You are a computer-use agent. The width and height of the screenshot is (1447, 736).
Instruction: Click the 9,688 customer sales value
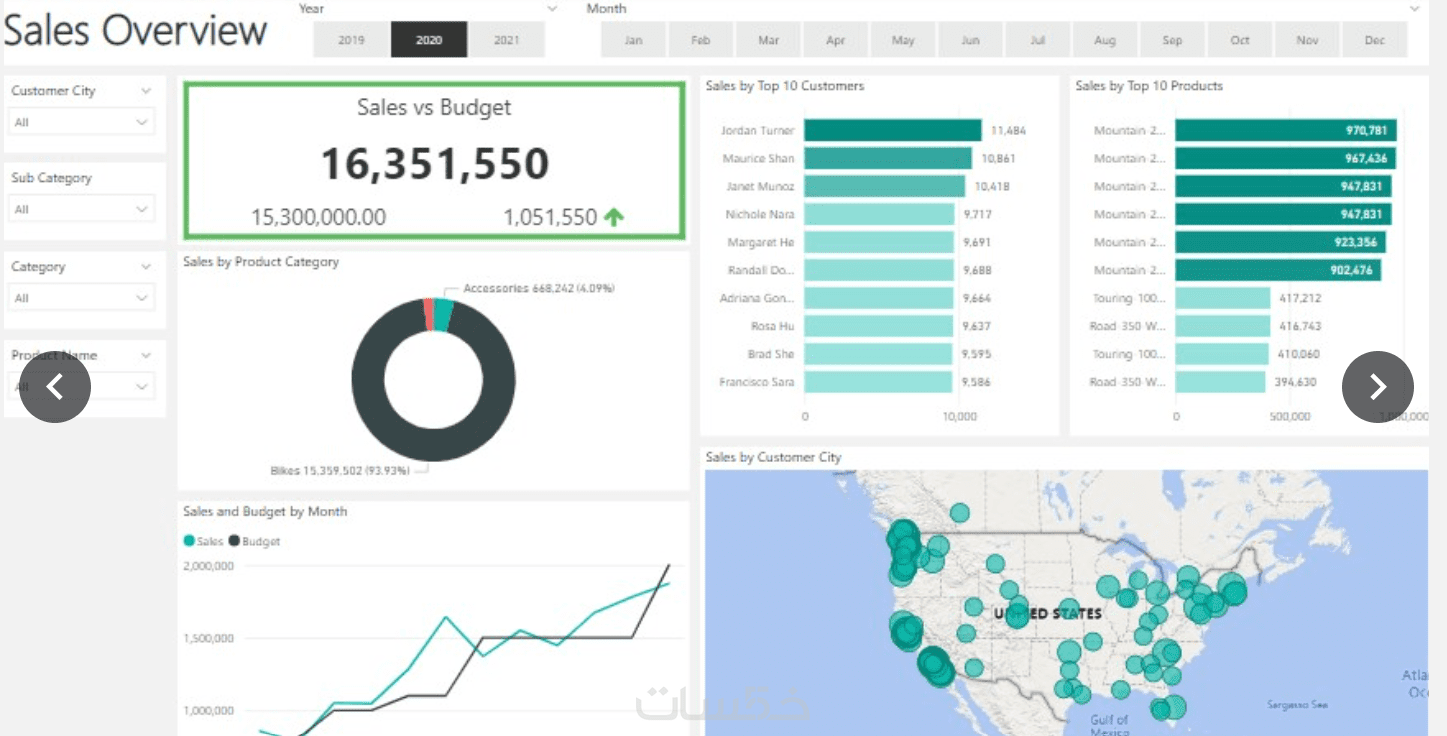(x=977, y=270)
